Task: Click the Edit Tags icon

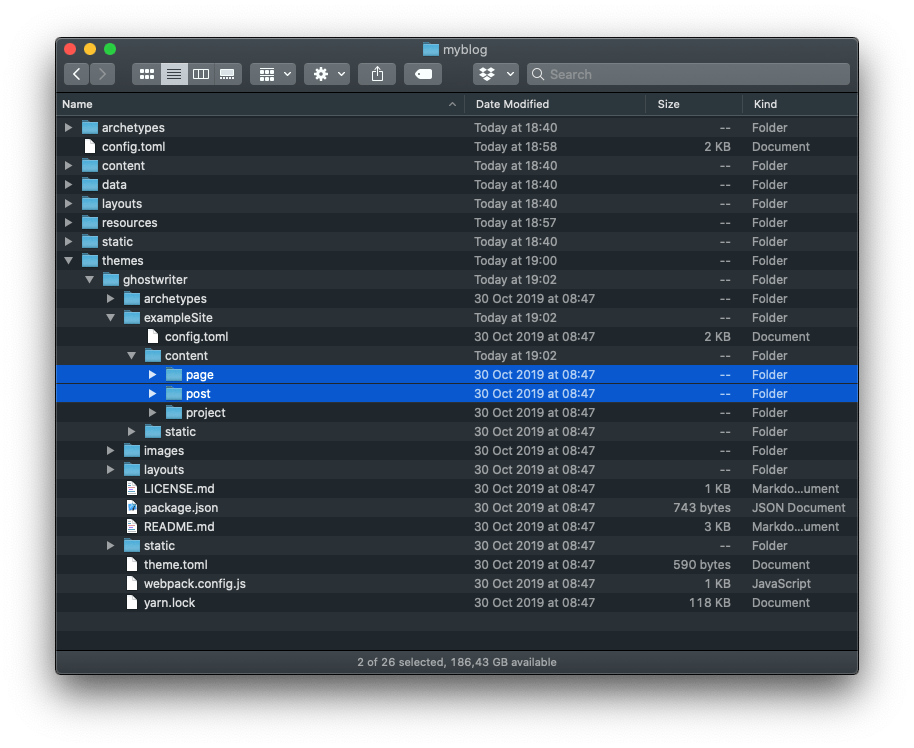Action: [423, 74]
